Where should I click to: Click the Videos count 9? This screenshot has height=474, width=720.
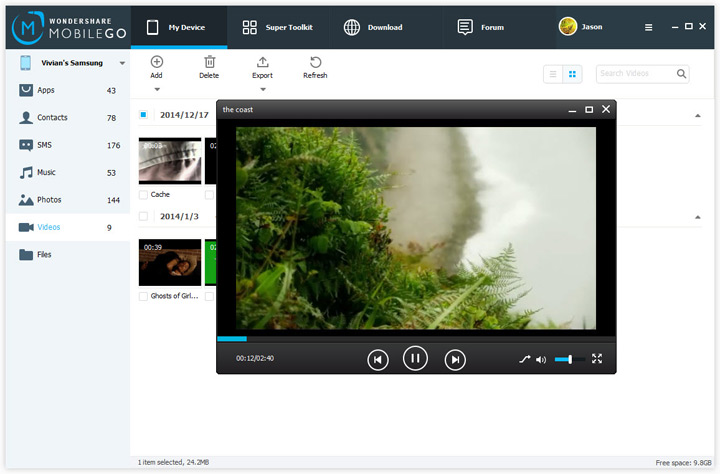(109, 227)
